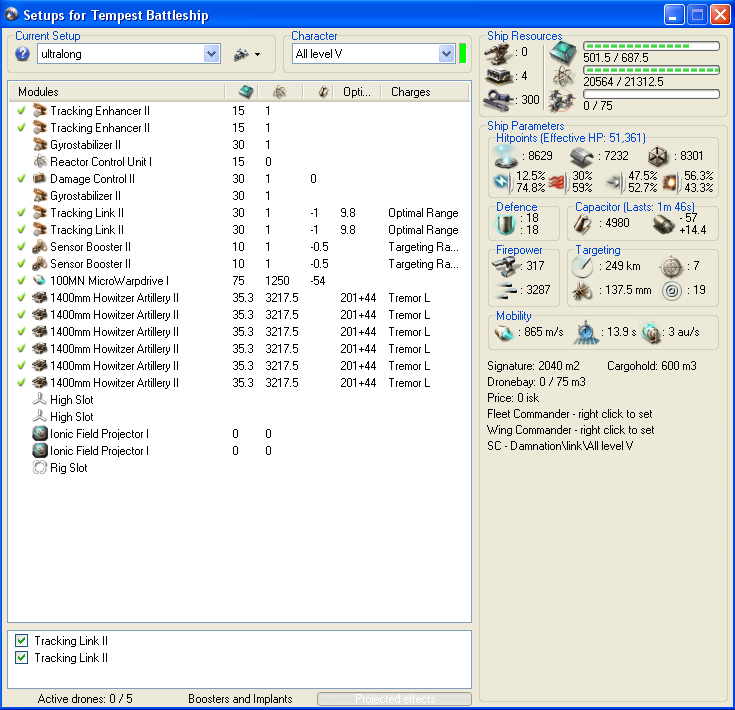
Task: Click the last 1400mm Howitzer Artillery icon
Action: (x=40, y=383)
